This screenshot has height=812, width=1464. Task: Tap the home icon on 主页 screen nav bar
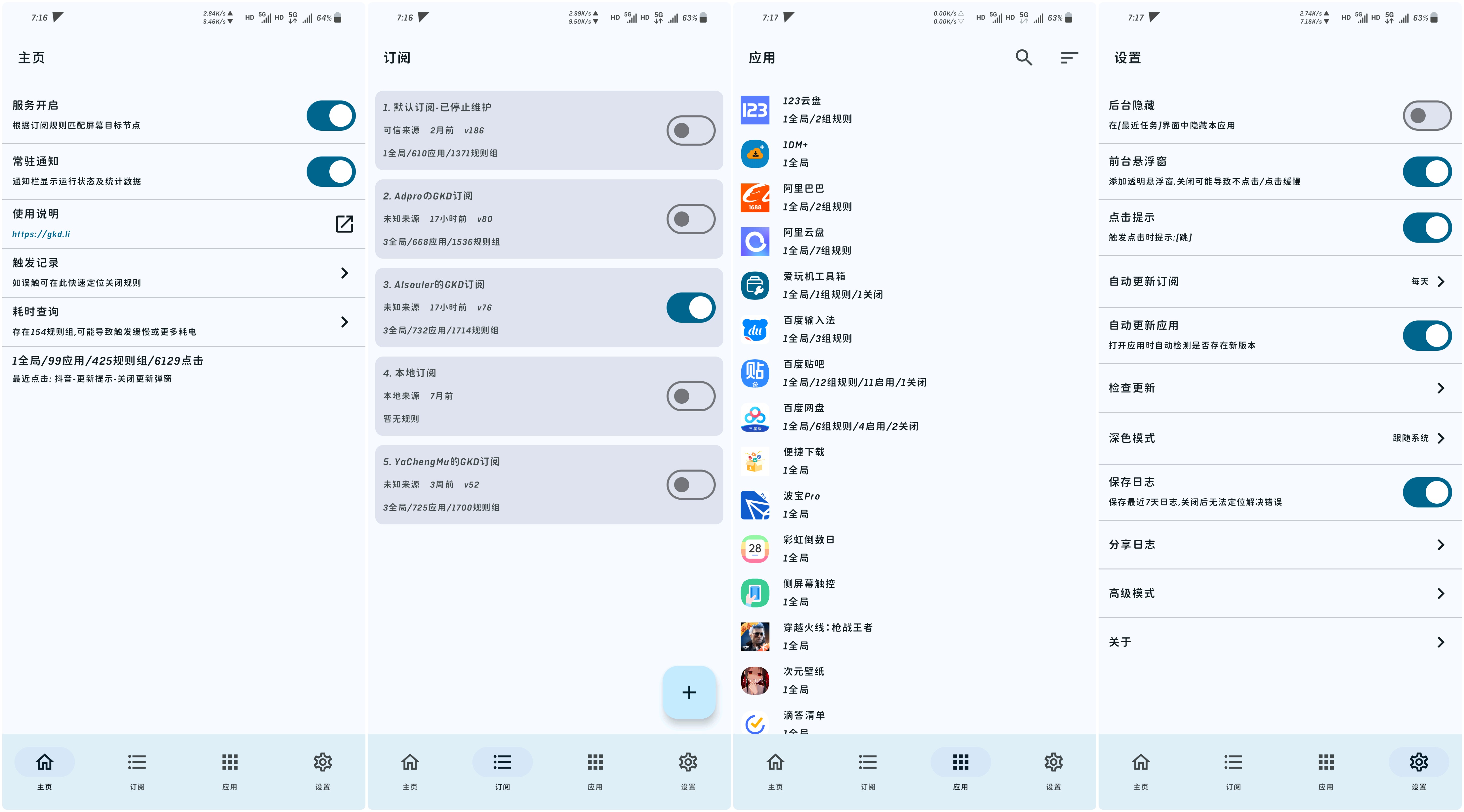coord(44,762)
